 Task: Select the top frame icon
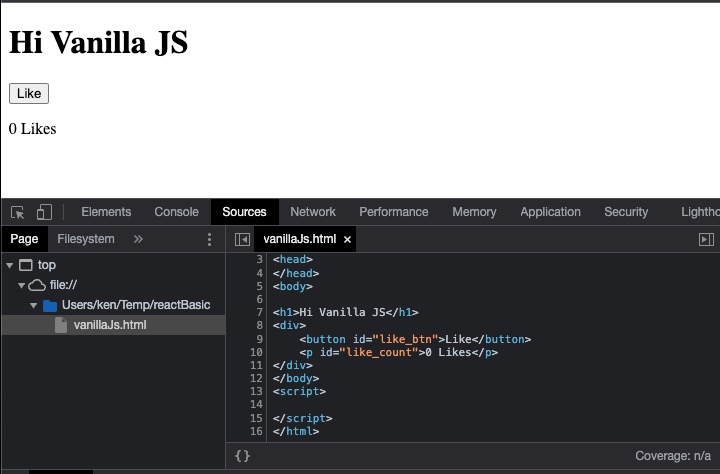tap(26, 265)
